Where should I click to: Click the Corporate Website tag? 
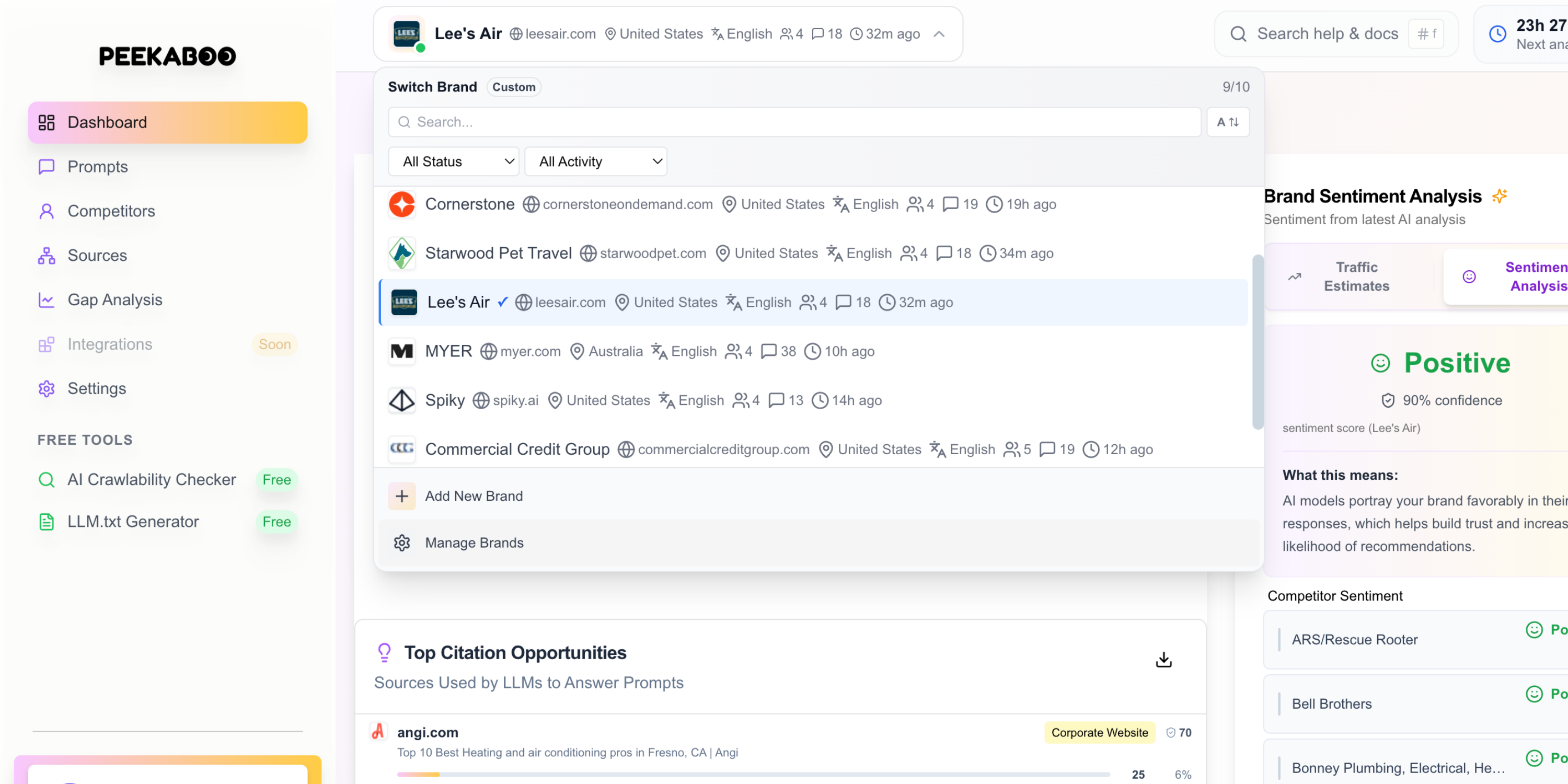[x=1099, y=733]
